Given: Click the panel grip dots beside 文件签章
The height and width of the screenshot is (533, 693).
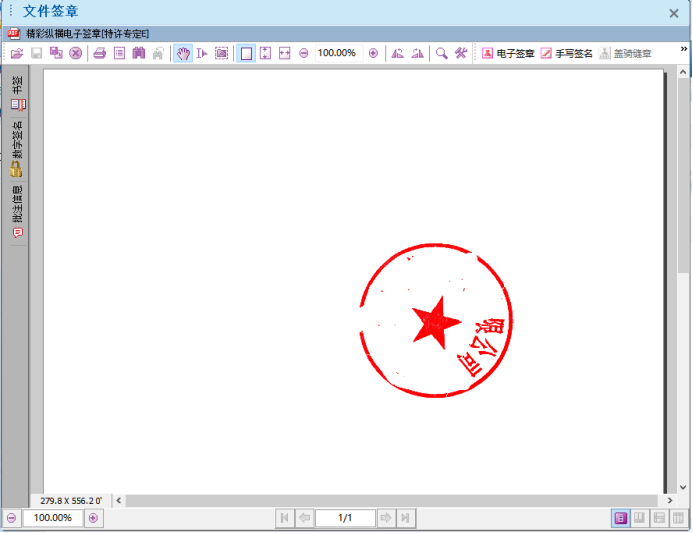Looking at the screenshot, I should pos(11,11).
